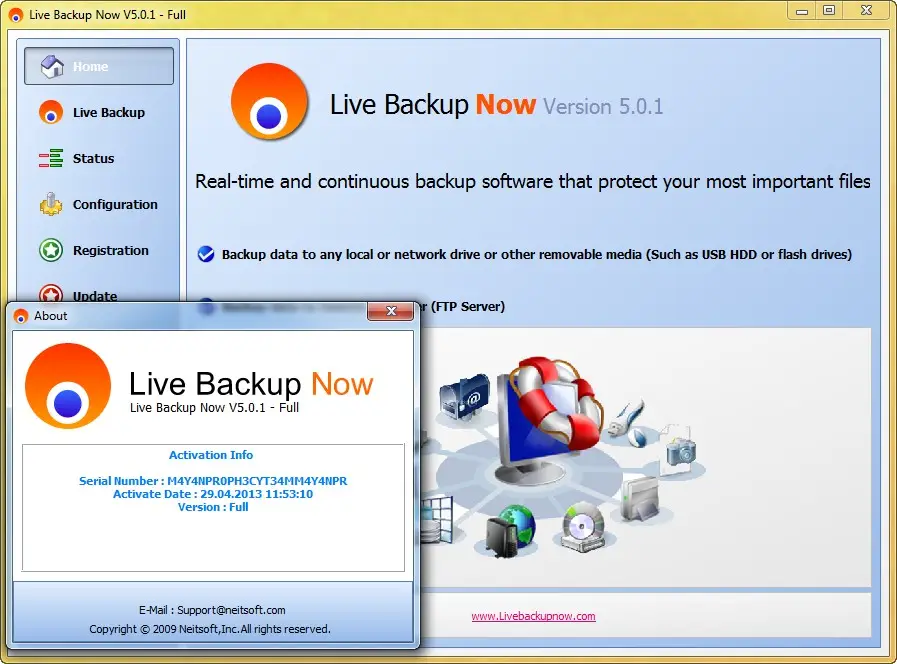Close the About dialog
Viewport: 897px width, 664px height.
(x=391, y=311)
